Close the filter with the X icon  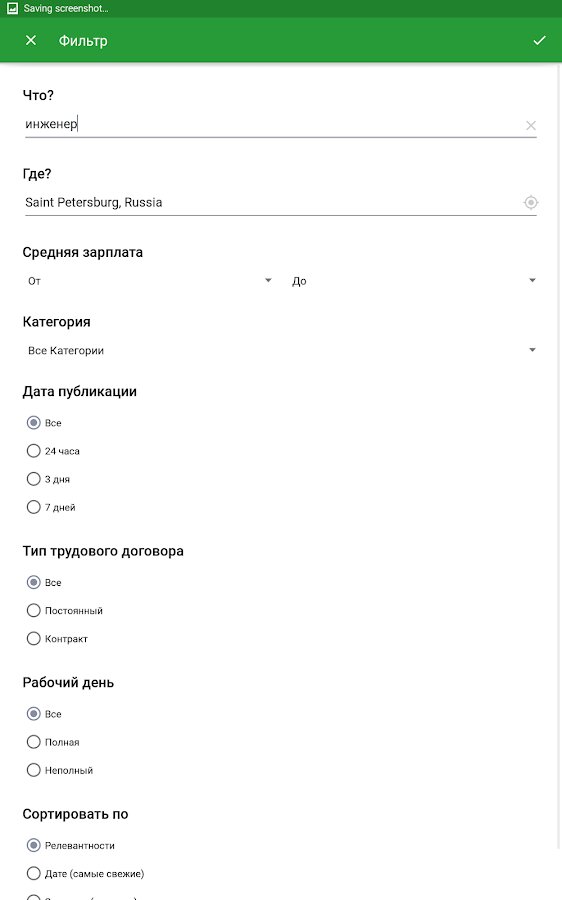[x=31, y=40]
